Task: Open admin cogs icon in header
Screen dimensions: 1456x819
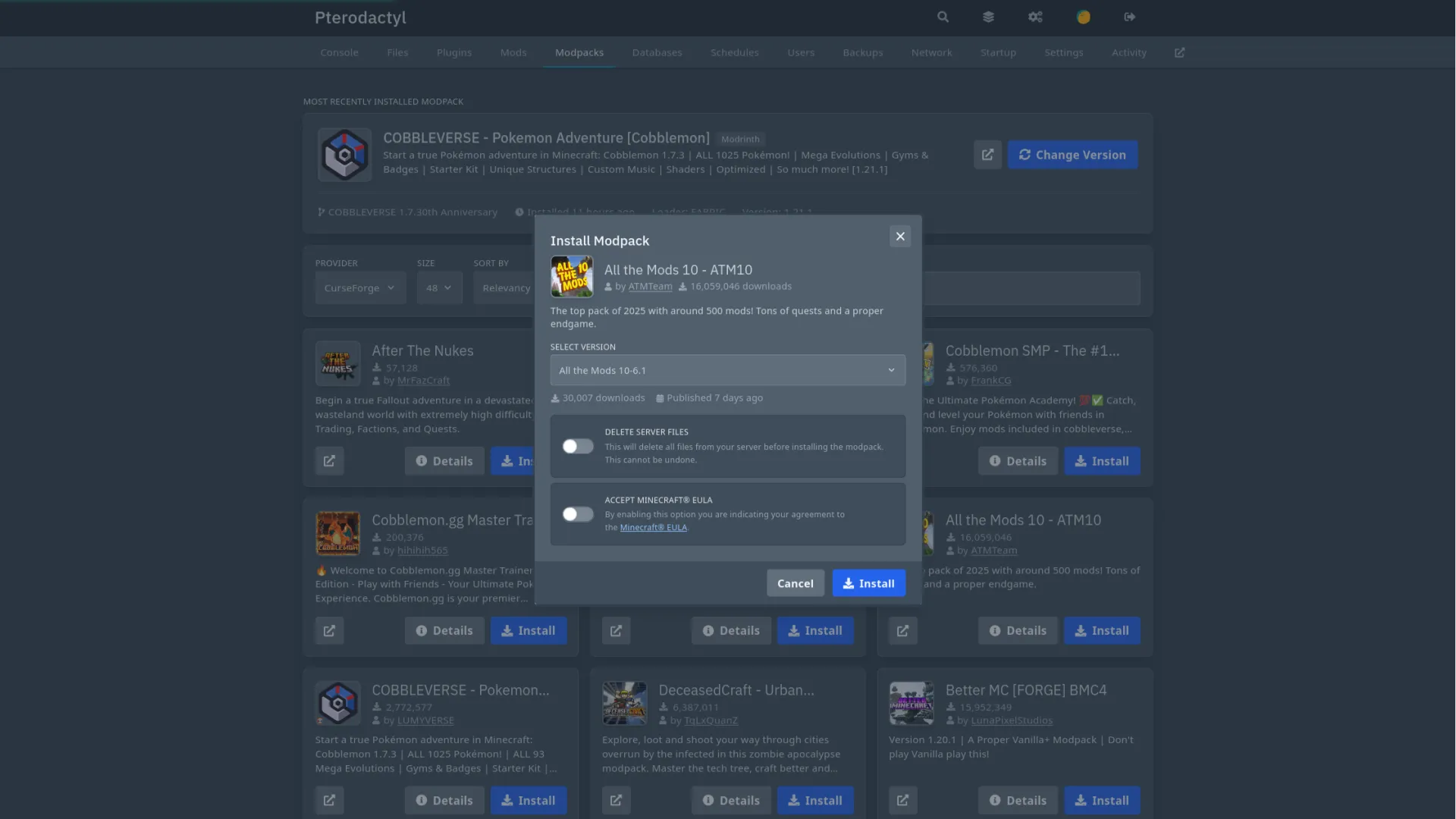Action: [x=1035, y=17]
